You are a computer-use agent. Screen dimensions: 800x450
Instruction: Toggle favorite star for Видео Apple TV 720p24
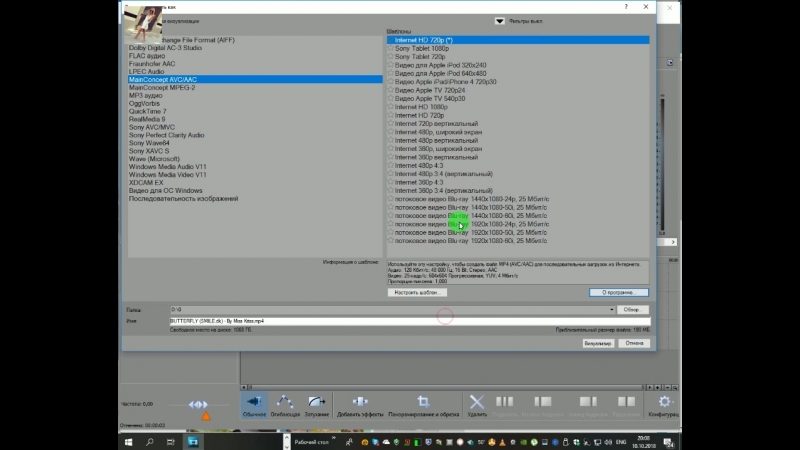[390, 90]
